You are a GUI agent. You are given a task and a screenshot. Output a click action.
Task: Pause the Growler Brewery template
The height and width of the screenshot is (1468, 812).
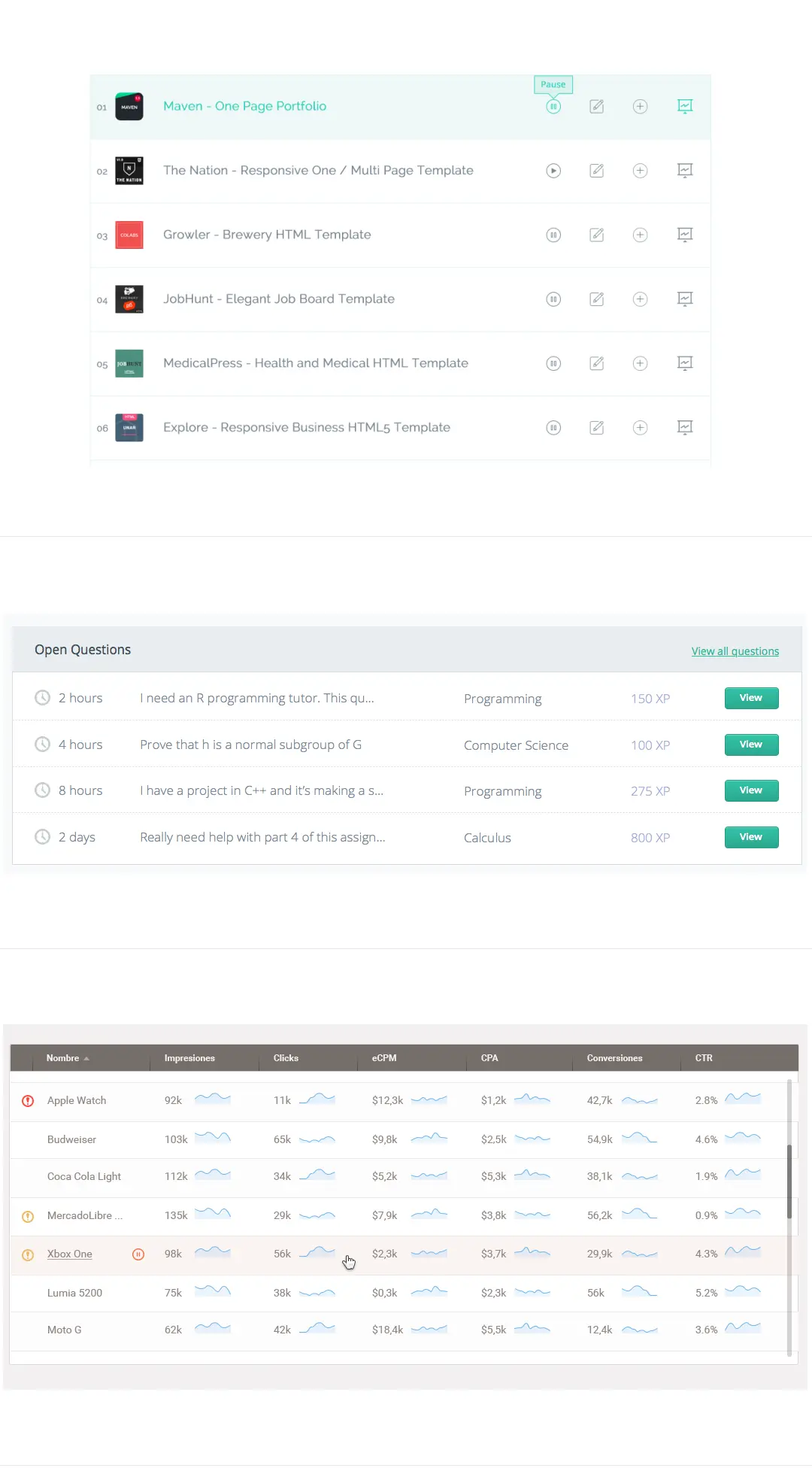553,235
